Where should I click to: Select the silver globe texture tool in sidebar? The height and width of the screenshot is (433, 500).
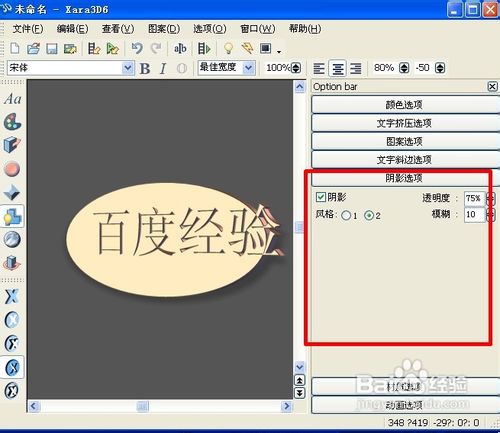pyautogui.click(x=12, y=239)
